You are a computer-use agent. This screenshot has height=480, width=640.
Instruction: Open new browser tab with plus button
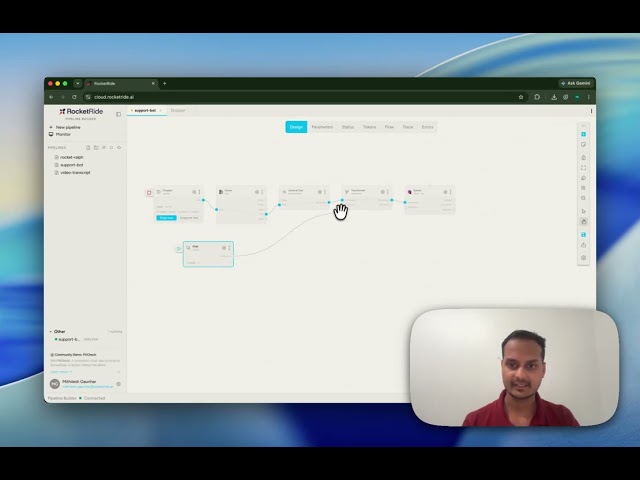point(164,83)
